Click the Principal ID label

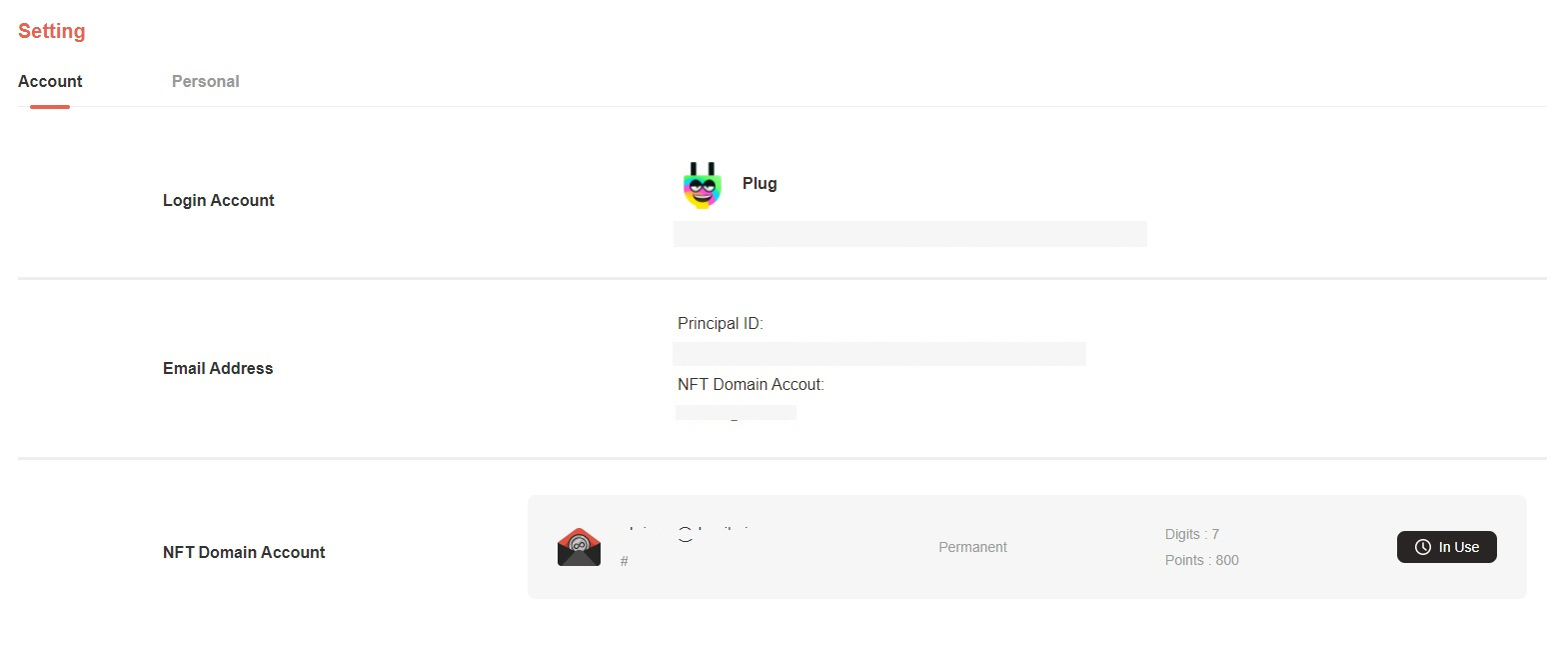tap(721, 323)
